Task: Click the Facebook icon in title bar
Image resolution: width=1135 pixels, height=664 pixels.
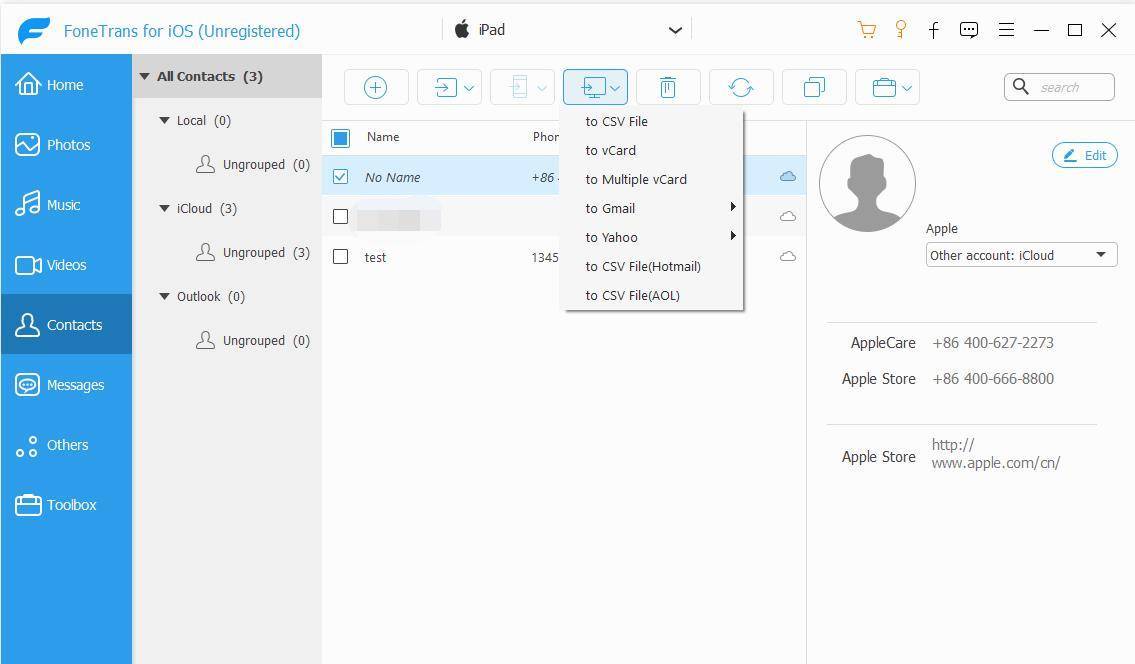Action: point(933,30)
